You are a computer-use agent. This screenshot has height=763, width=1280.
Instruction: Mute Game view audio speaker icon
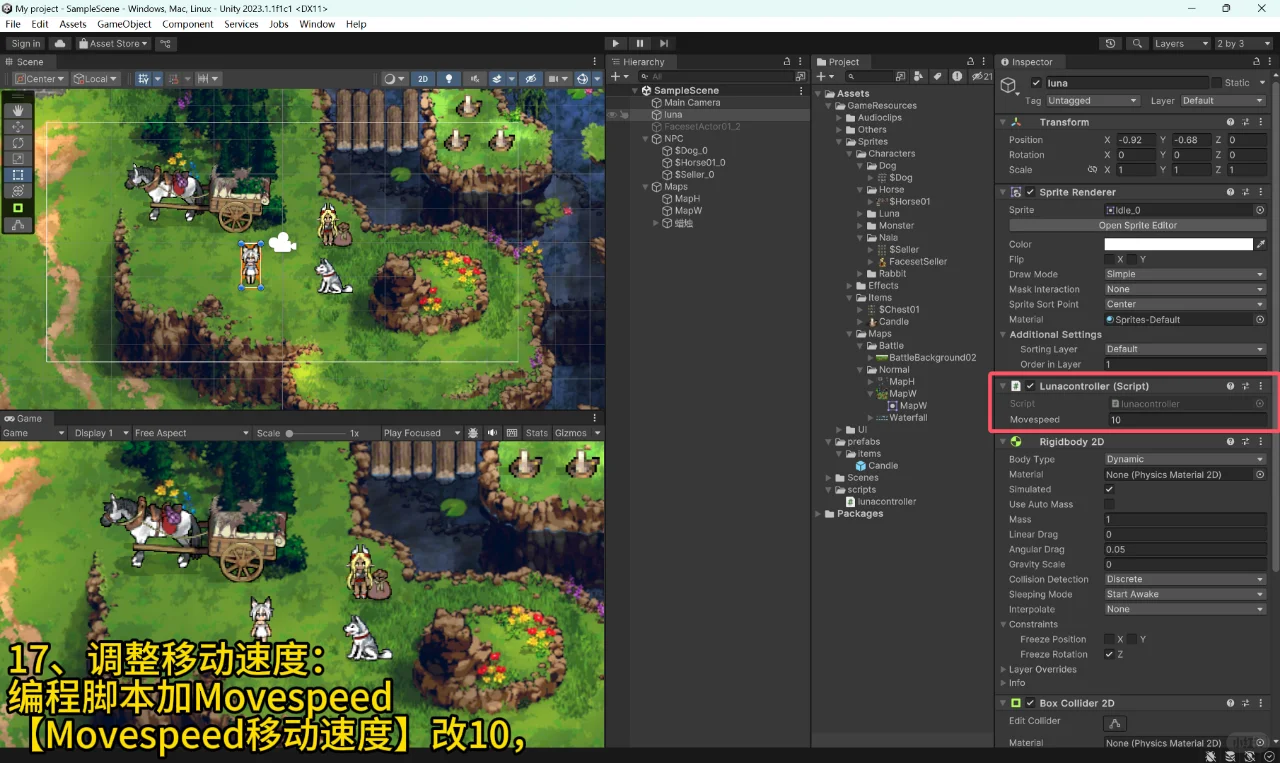point(492,433)
